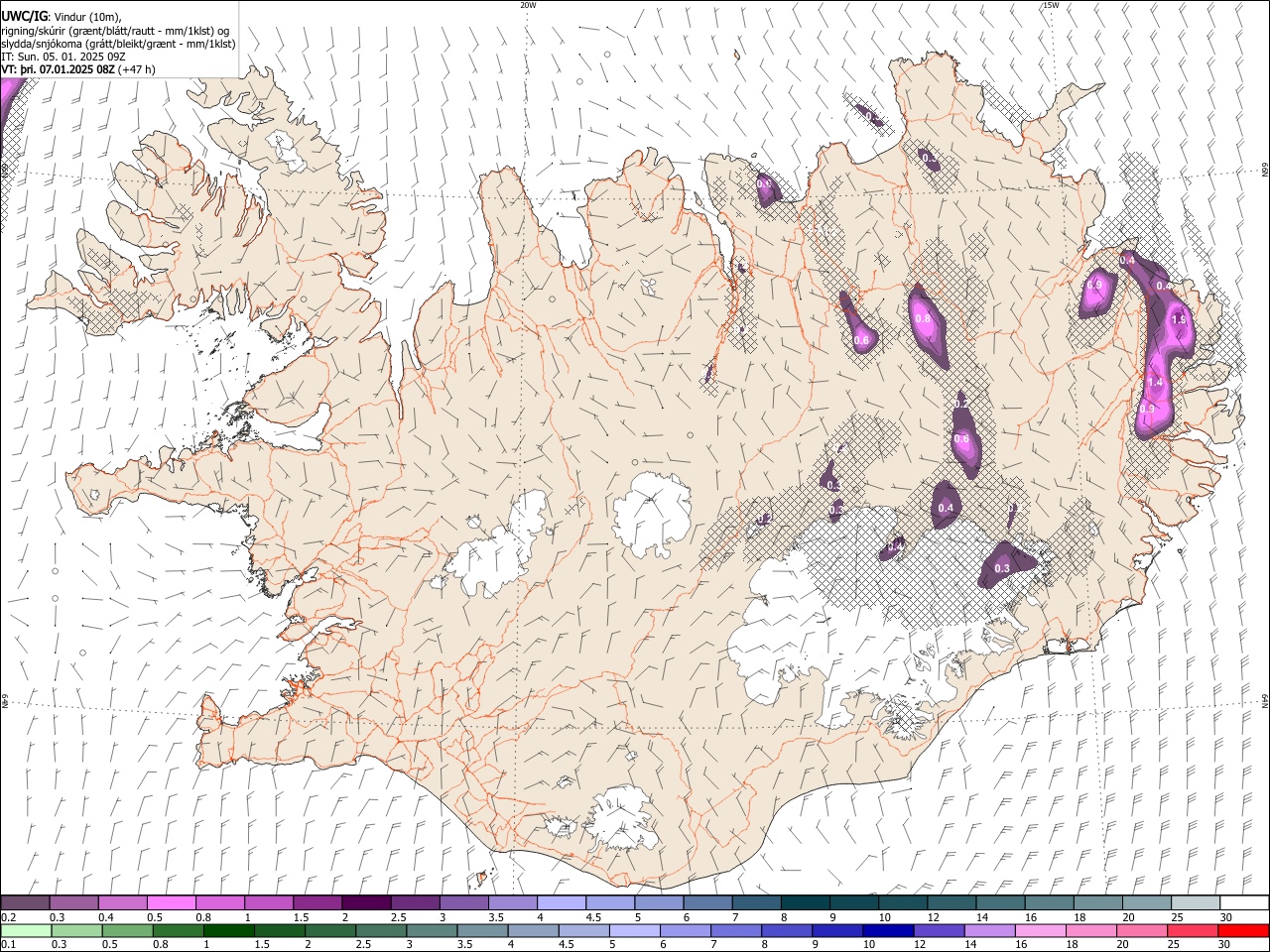Image resolution: width=1270 pixels, height=952 pixels.
Task: Click the darkest green 1 rain legend swatch
Action: pyautogui.click(x=228, y=931)
